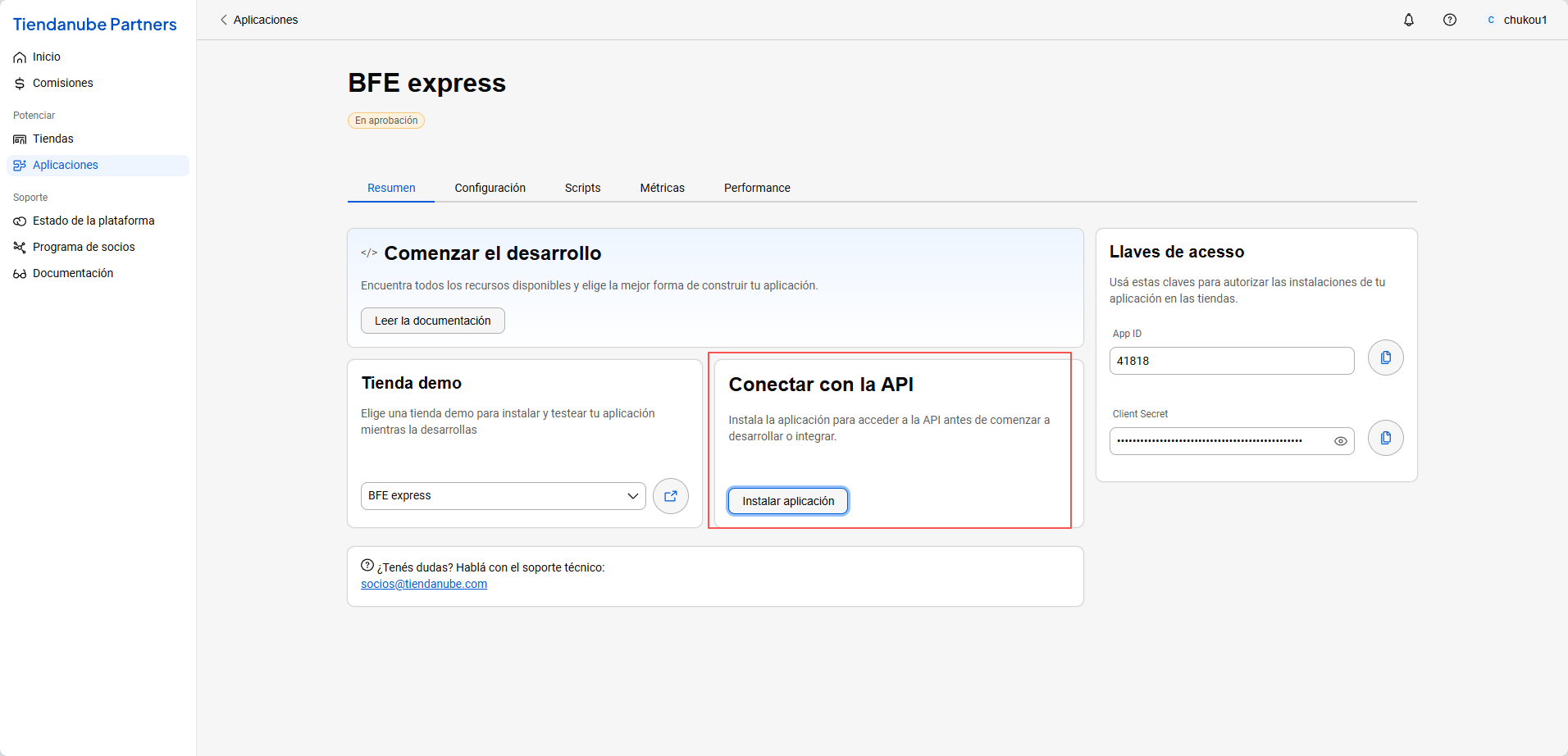Copy the App ID value

point(1386,358)
